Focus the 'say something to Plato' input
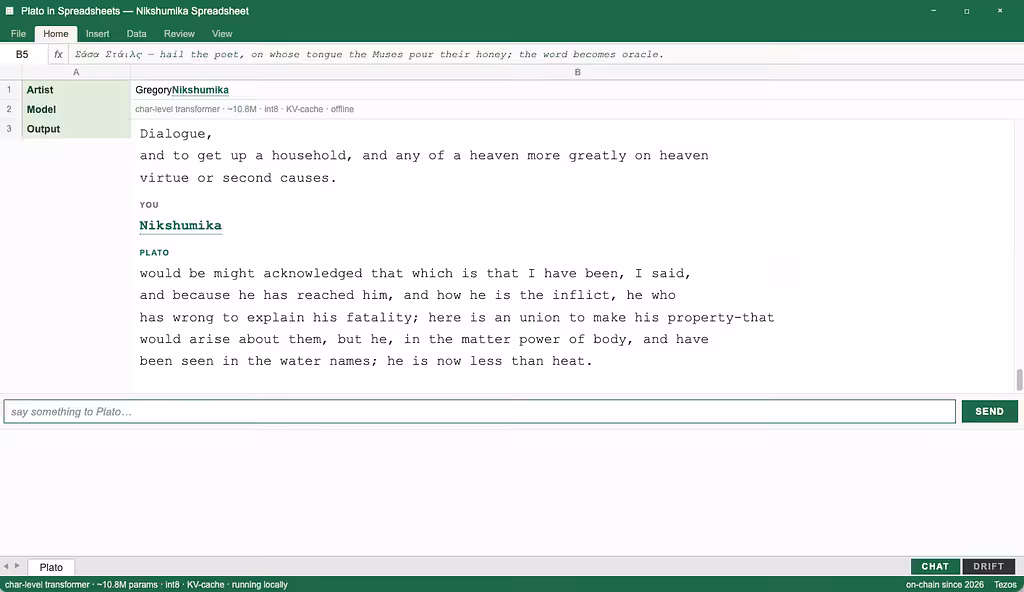 479,412
